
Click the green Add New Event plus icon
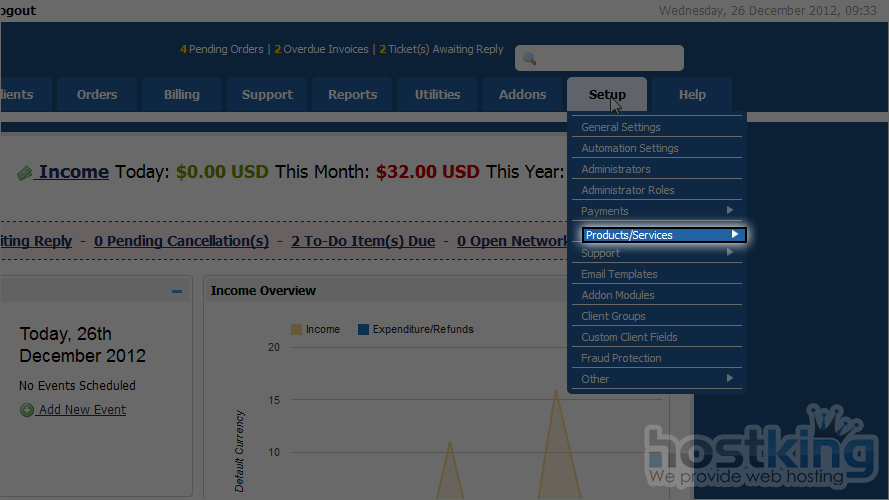point(27,410)
